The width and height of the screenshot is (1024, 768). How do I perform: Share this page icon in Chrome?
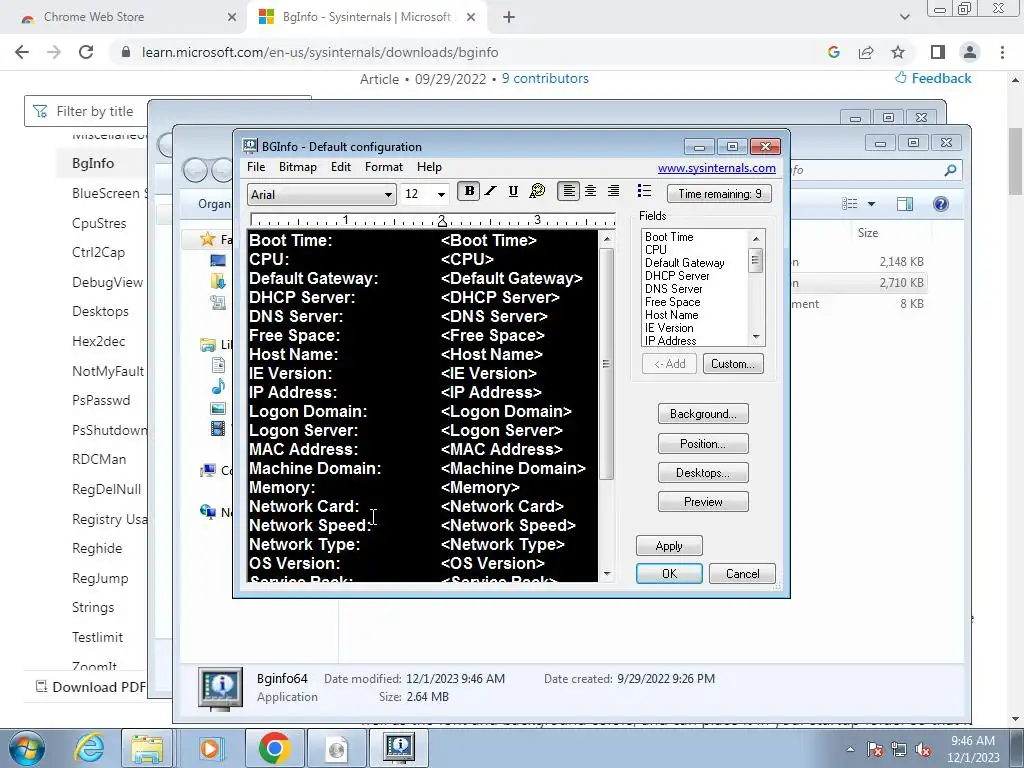coord(866,52)
